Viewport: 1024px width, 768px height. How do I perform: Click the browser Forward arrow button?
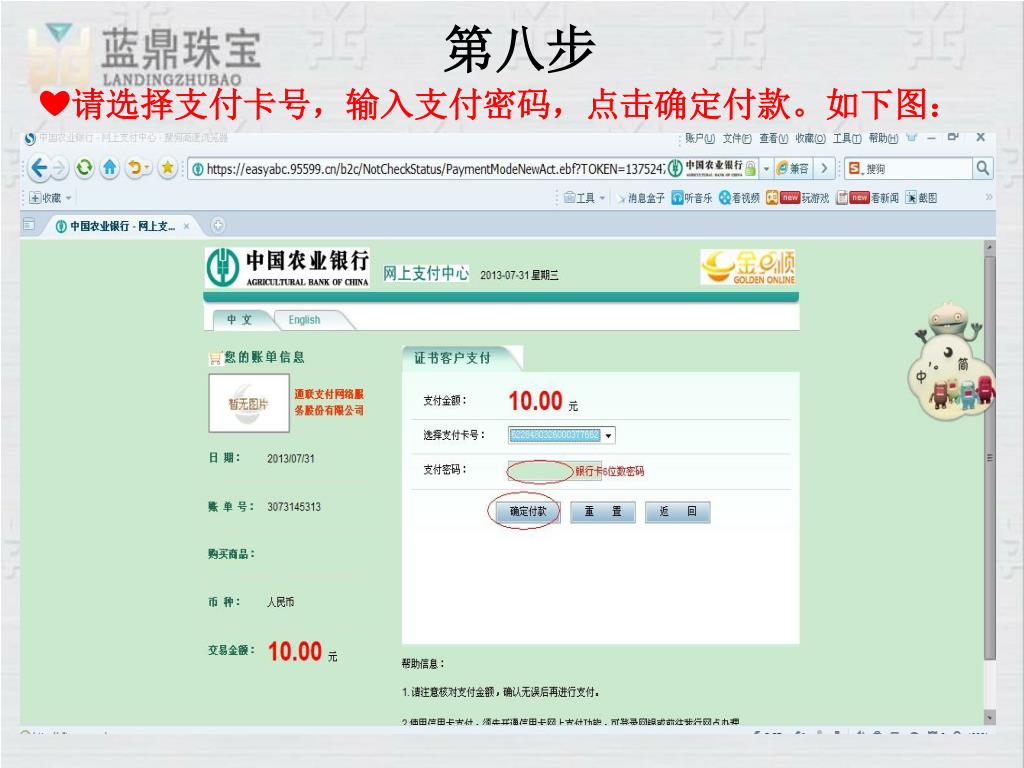59,168
